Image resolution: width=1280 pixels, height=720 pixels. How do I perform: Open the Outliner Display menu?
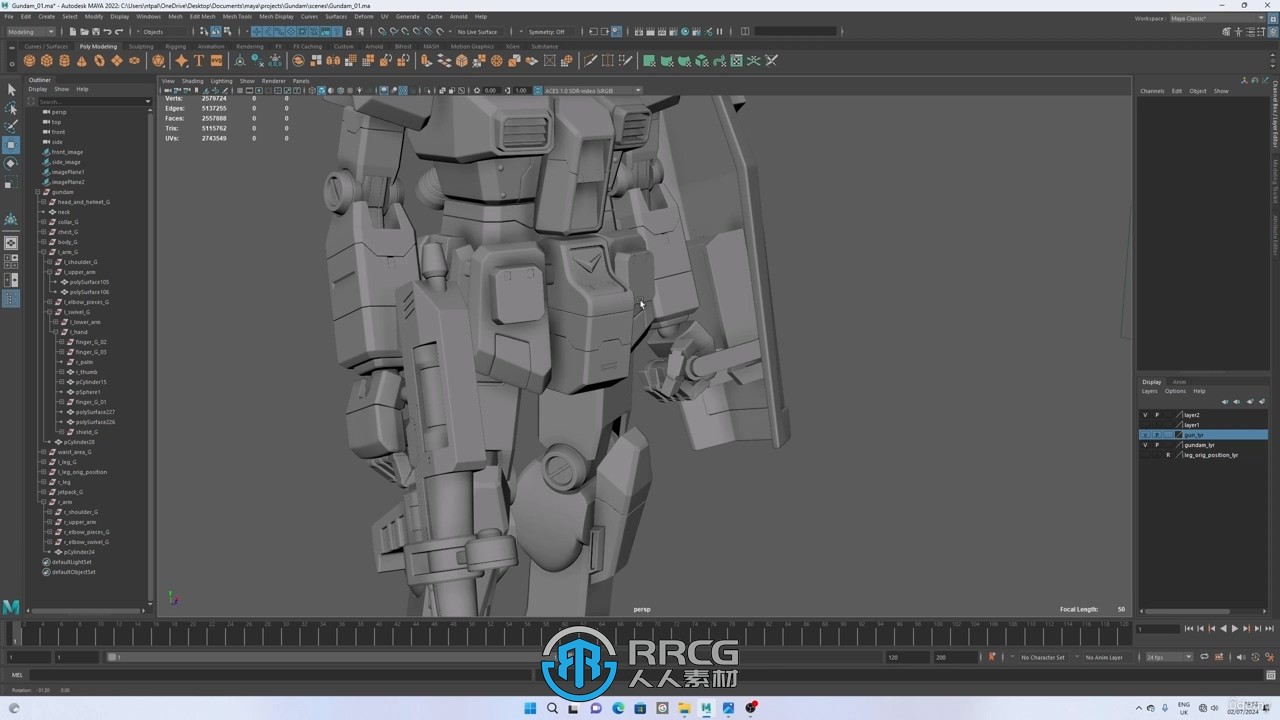click(x=37, y=89)
